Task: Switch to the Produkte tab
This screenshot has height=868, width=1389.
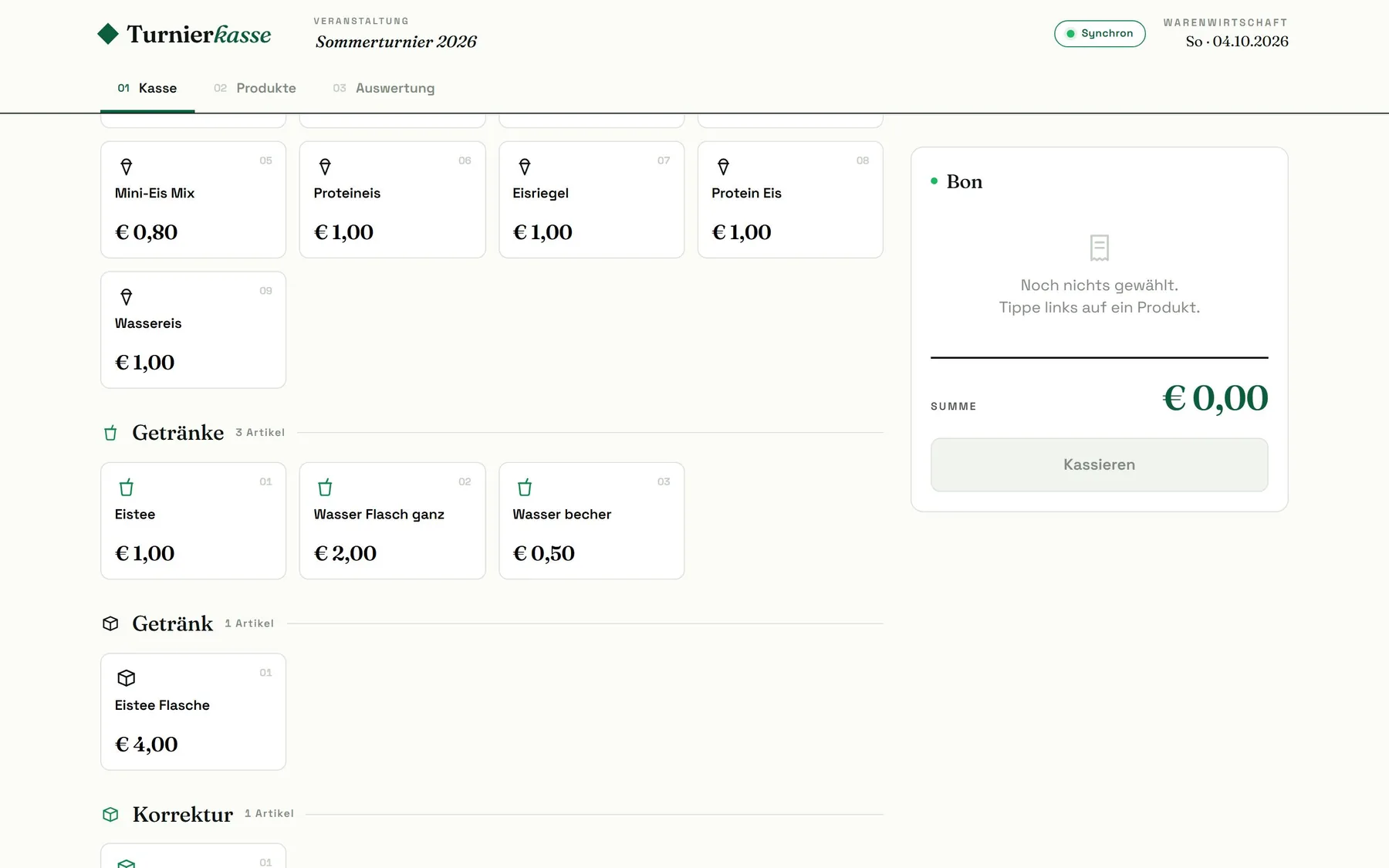Action: pyautogui.click(x=255, y=88)
